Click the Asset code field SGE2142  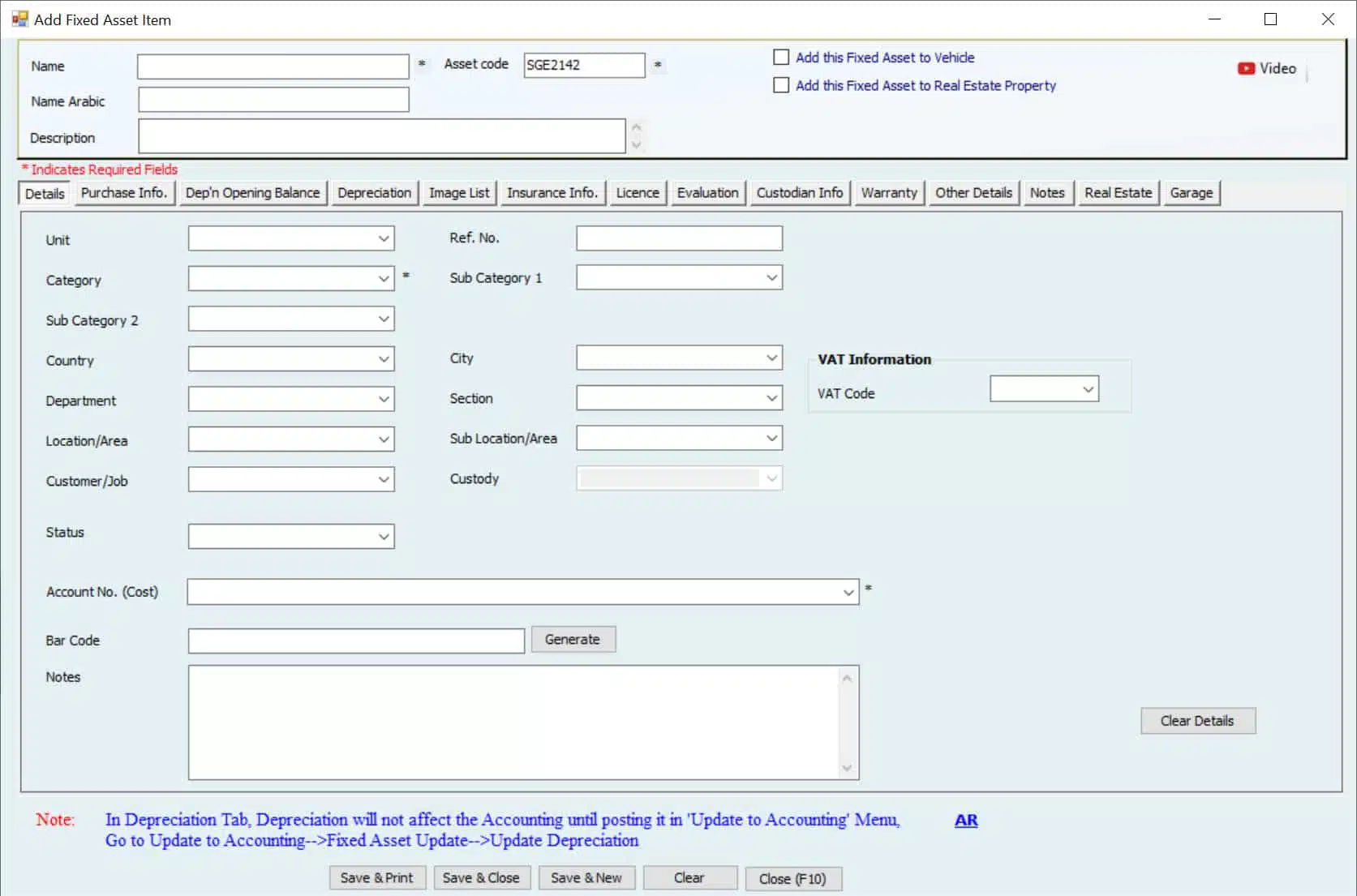pos(584,65)
